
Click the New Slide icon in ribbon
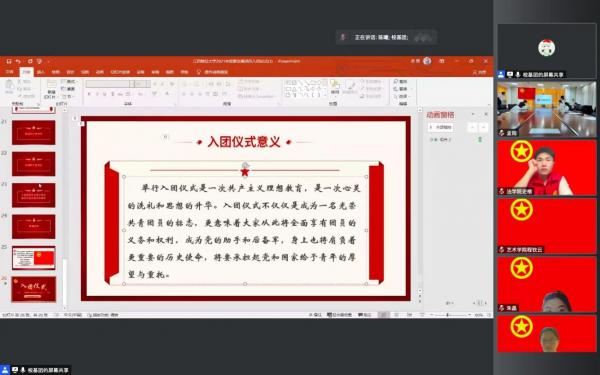click(51, 86)
